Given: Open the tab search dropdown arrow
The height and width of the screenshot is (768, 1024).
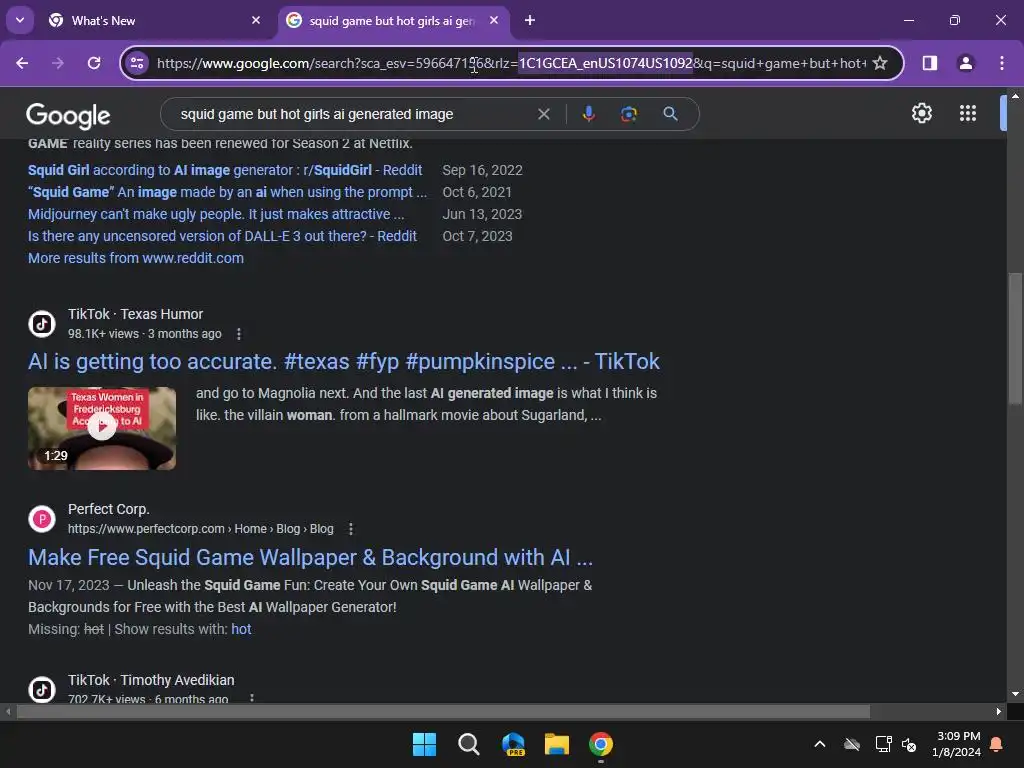Looking at the screenshot, I should 20,20.
